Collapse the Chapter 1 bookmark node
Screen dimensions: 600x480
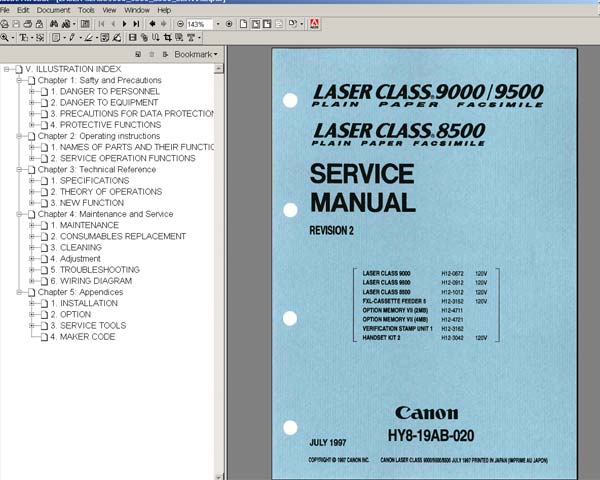[x=19, y=80]
